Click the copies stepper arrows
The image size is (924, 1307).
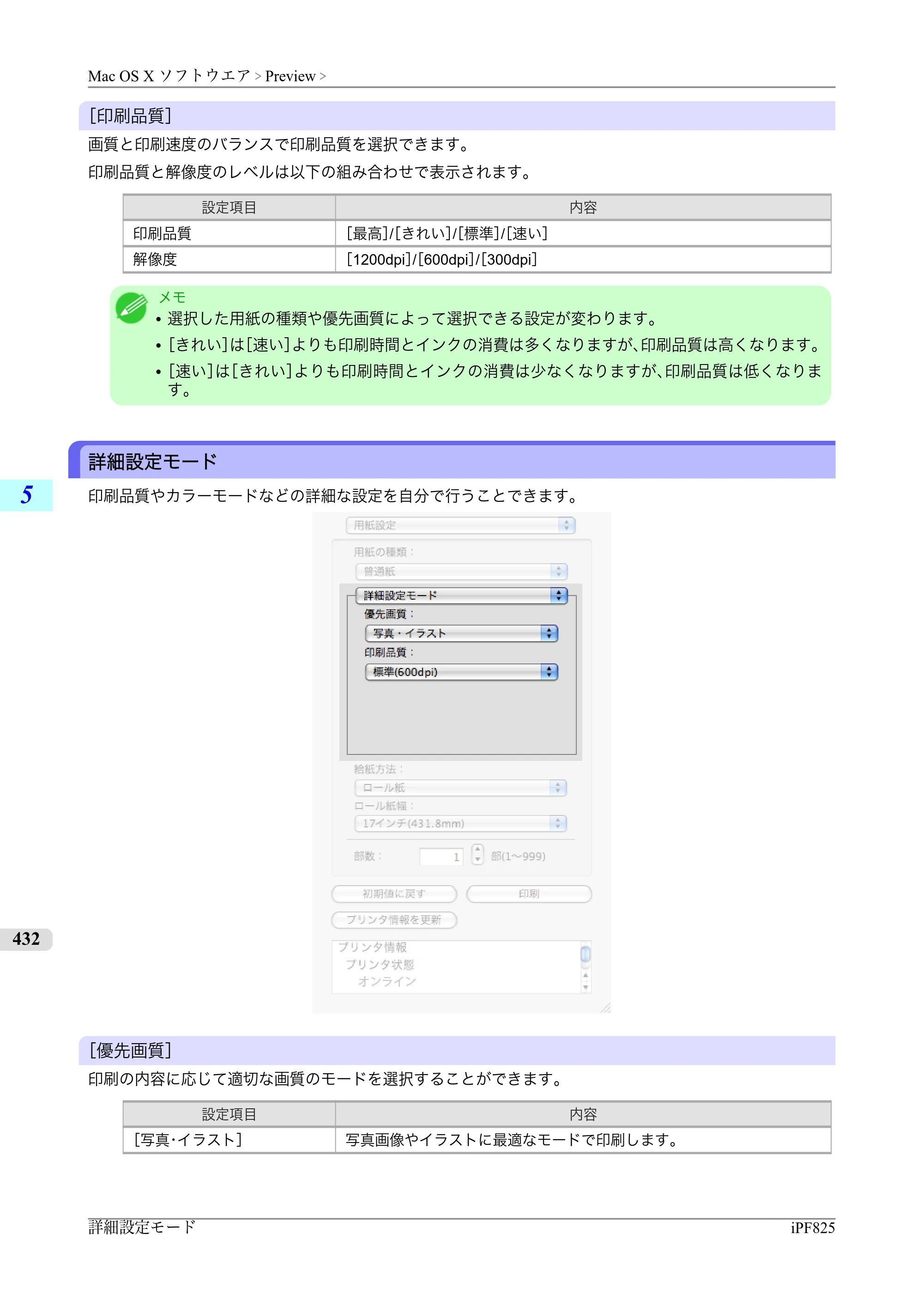(477, 855)
